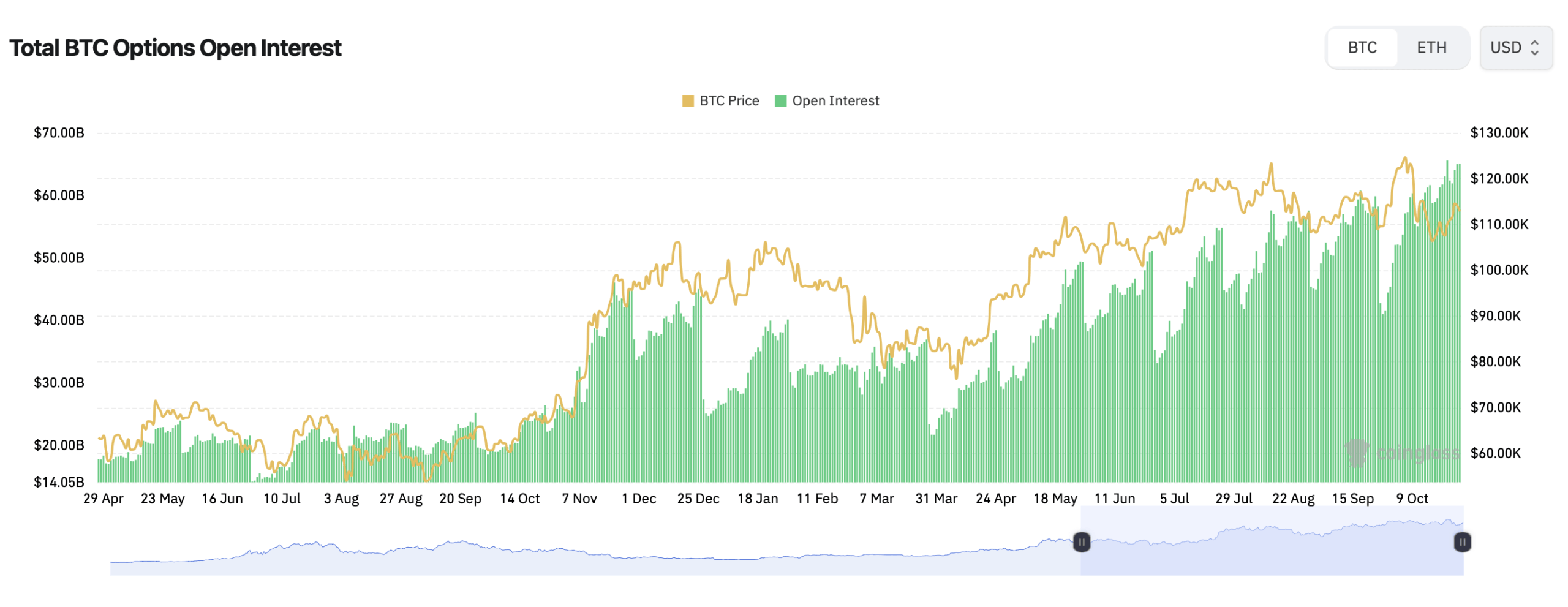
Task: Click the green Open Interest legend square
Action: (x=782, y=100)
